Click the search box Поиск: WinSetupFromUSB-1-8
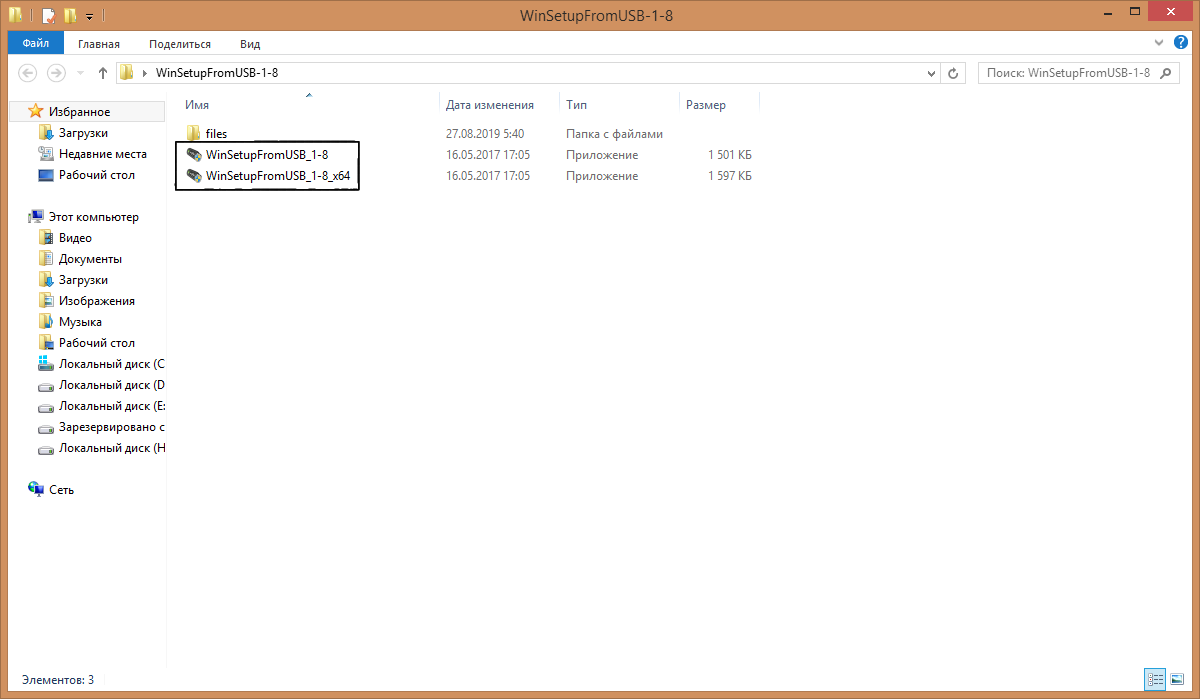 coord(1077,73)
